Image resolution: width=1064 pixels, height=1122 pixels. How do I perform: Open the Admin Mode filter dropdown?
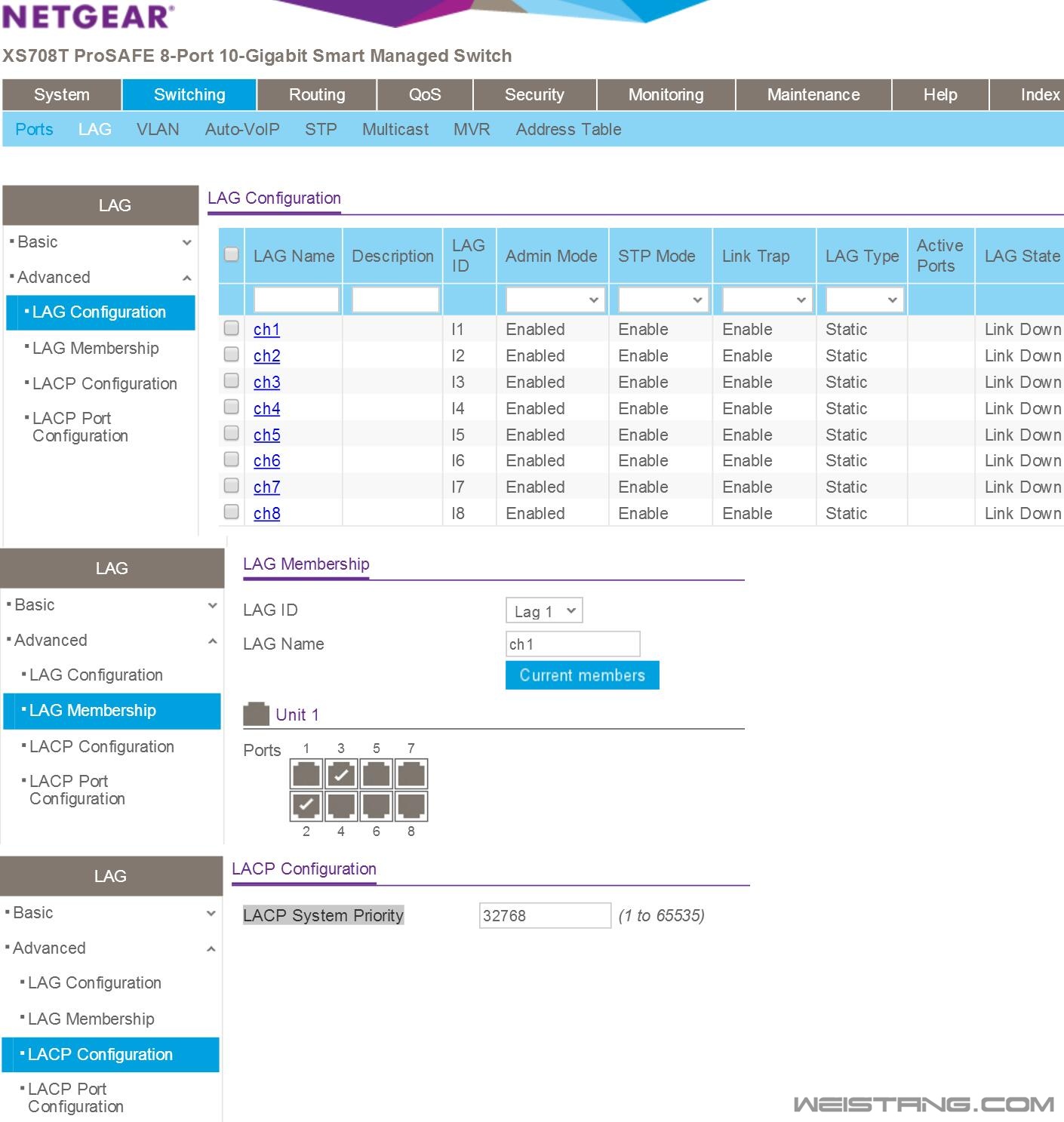coord(554,300)
